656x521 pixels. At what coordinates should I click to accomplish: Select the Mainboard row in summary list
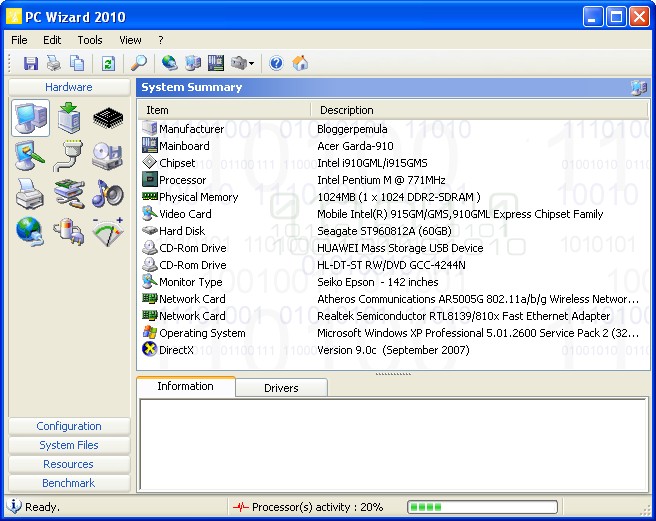pos(393,146)
